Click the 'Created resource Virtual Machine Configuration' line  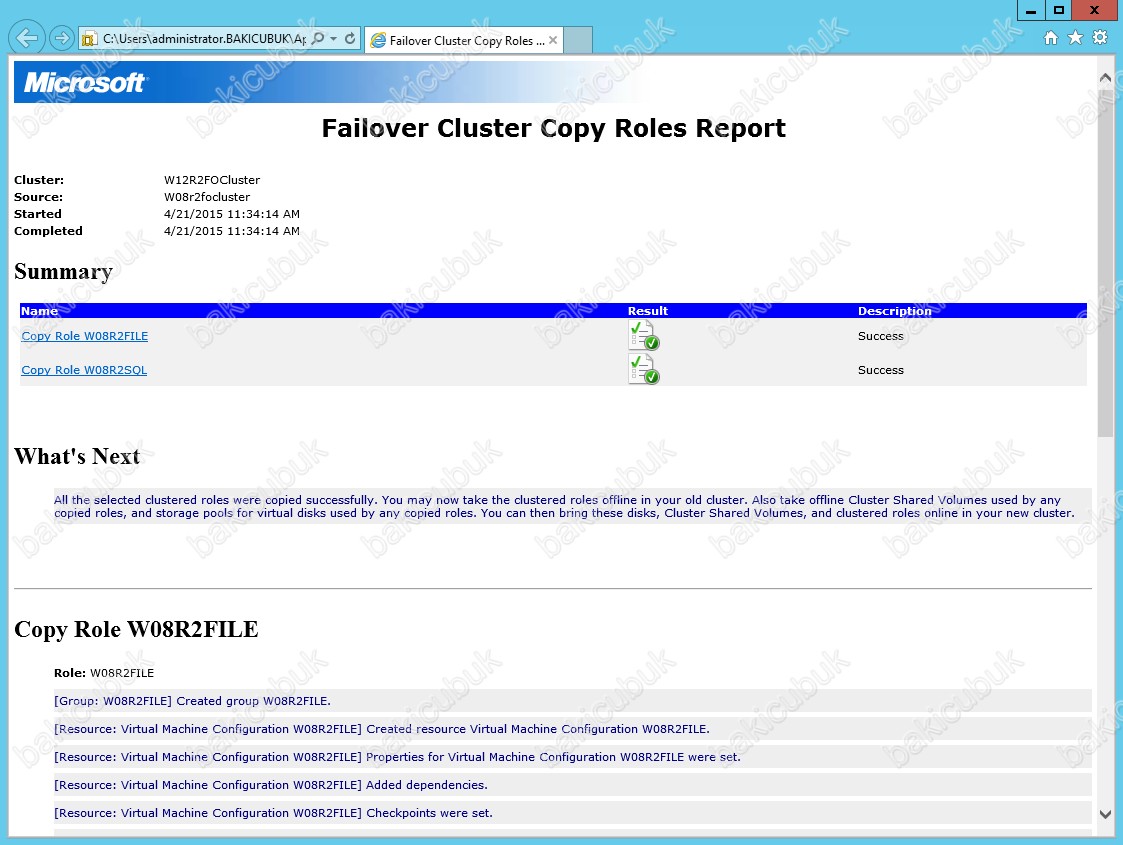click(x=573, y=729)
